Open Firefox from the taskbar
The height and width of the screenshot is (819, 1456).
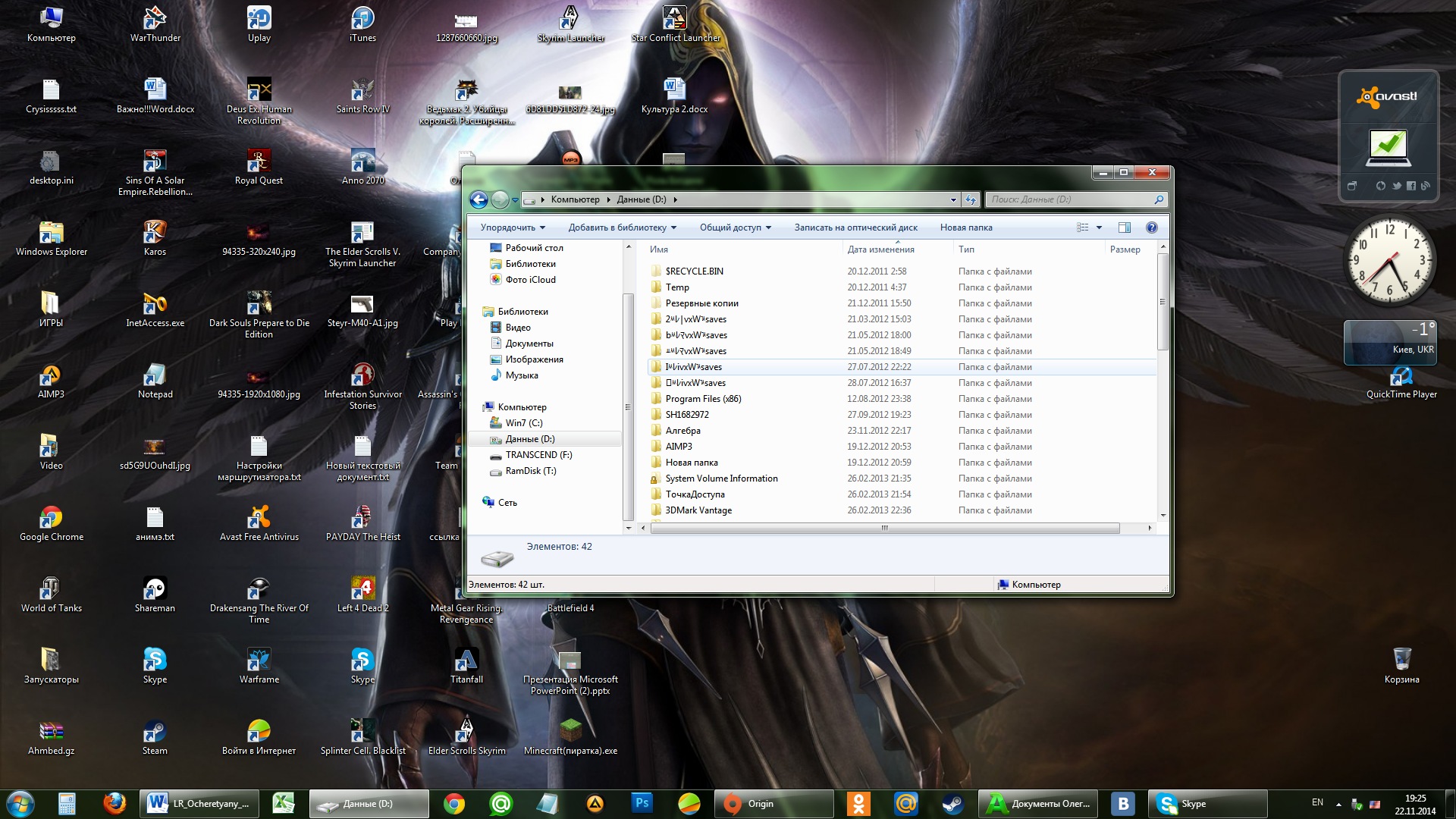(x=115, y=803)
